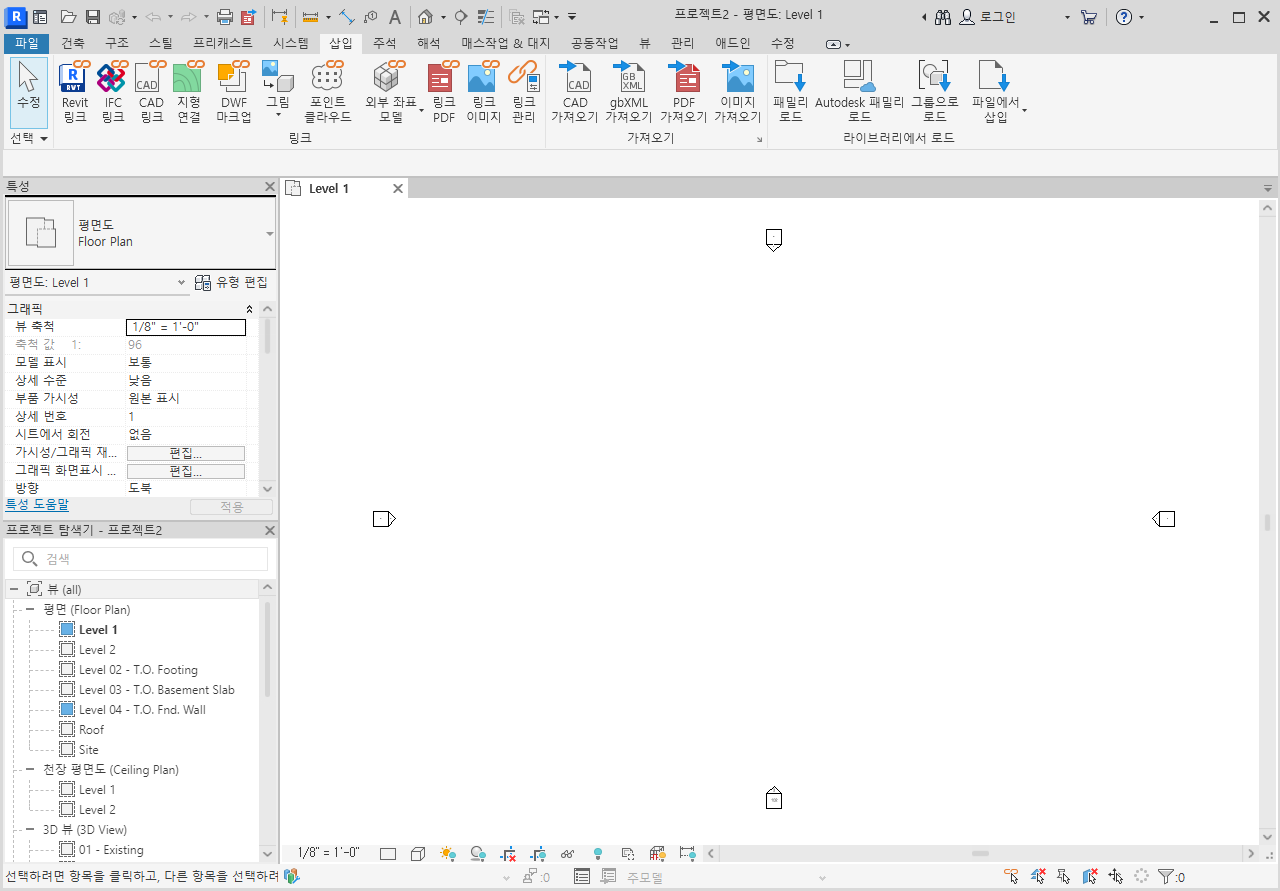This screenshot has width=1280, height=891.
Task: Switch to the 공동작업 ribbon tab
Action: pos(594,43)
